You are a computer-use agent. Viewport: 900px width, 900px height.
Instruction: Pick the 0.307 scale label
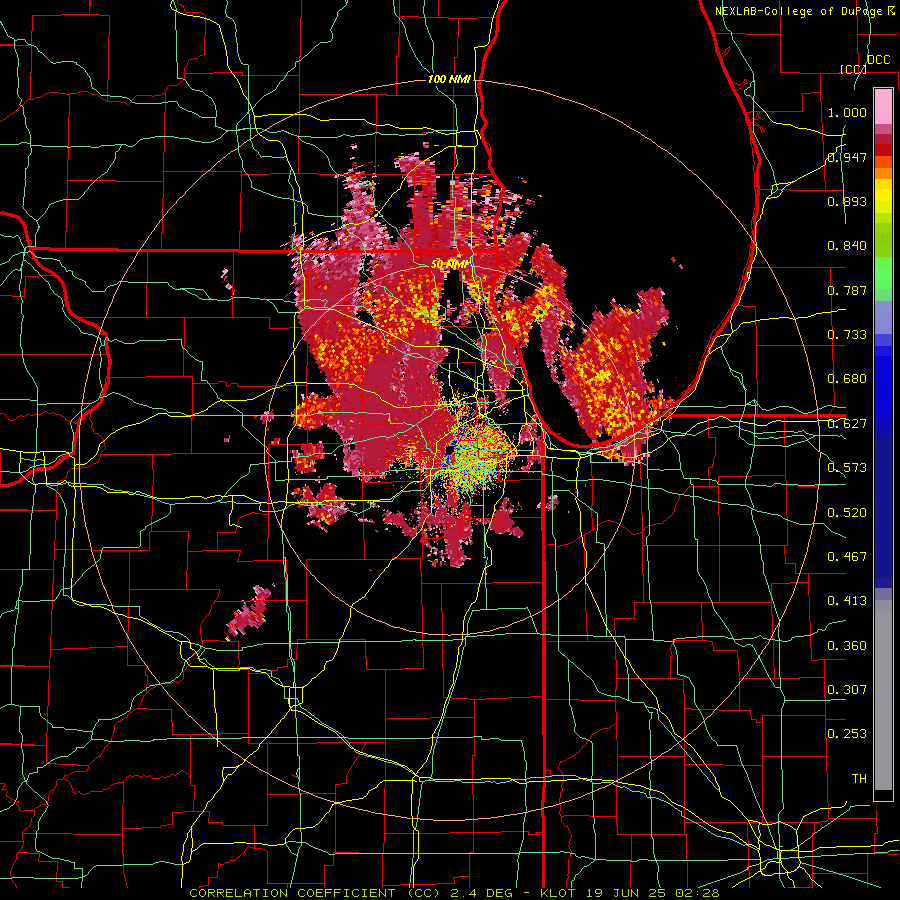pos(847,690)
